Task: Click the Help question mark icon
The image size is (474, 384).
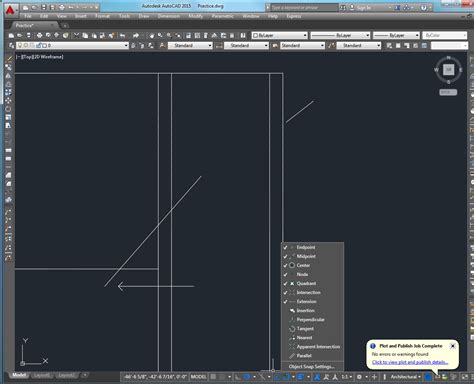Action: (x=424, y=7)
